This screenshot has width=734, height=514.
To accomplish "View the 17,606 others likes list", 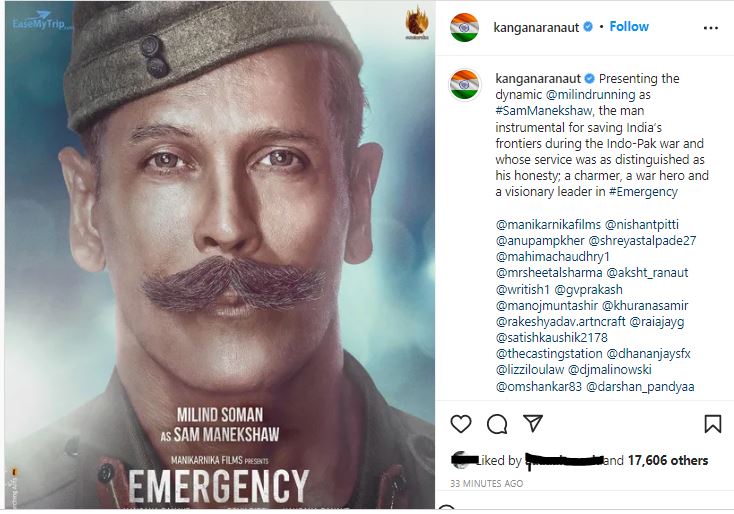I will point(668,460).
